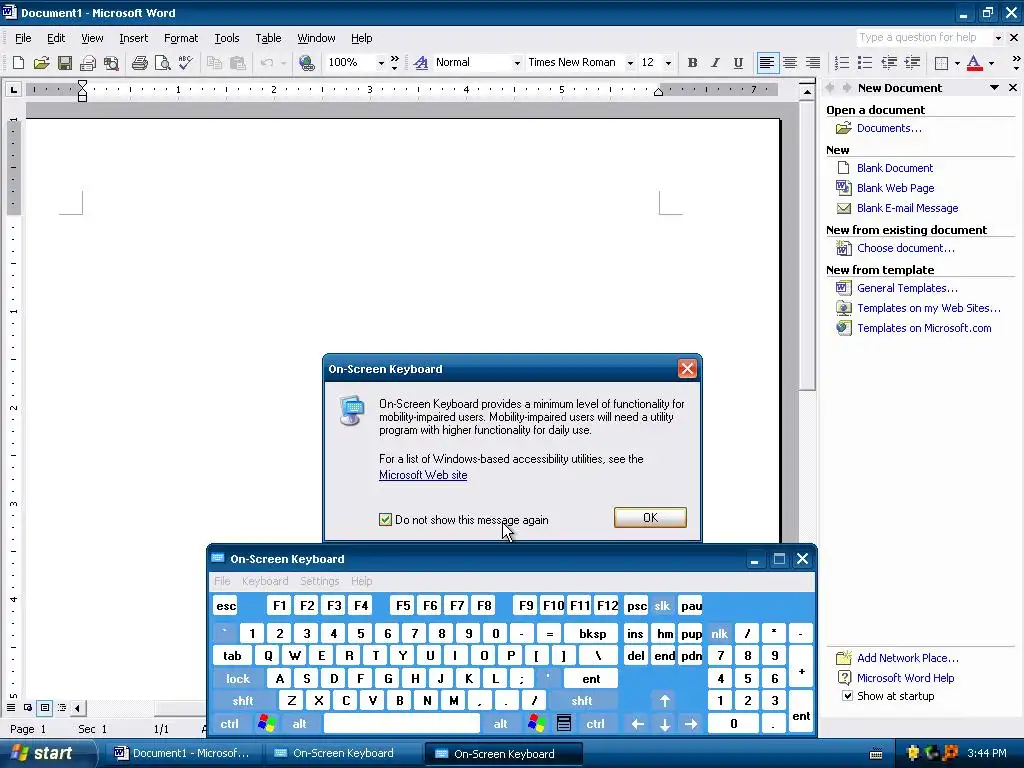Open the Font Color dropdown arrow
The width and height of the screenshot is (1024, 768).
(991, 63)
